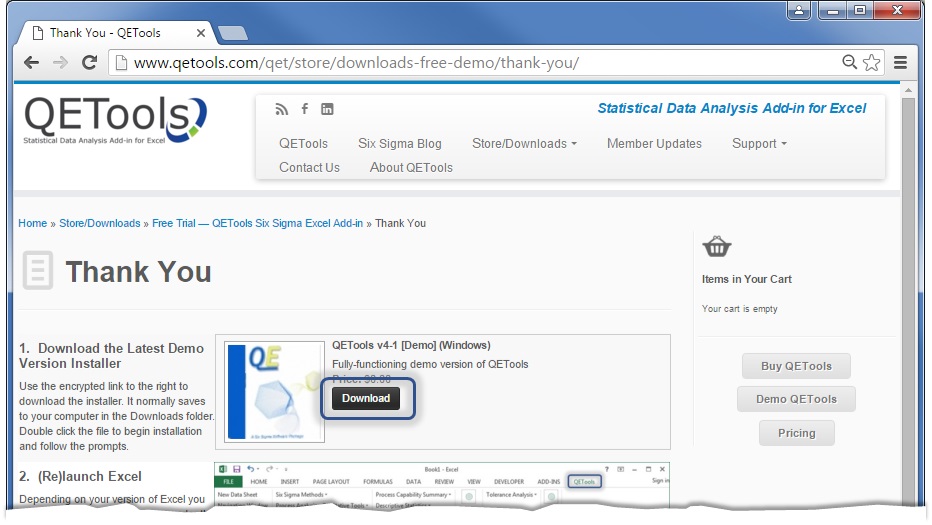Click the Demo QETools button

[796, 400]
